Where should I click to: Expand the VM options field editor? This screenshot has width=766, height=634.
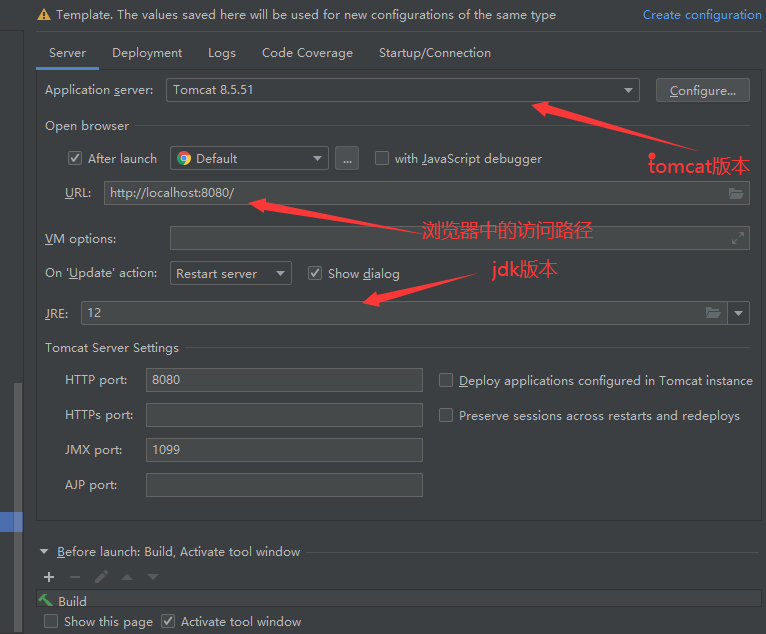pyautogui.click(x=738, y=238)
